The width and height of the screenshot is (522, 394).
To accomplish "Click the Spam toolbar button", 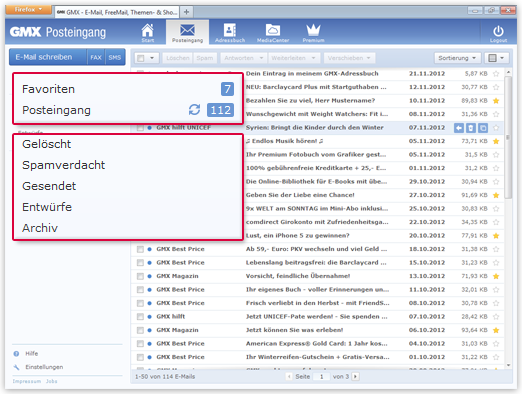I will 205,58.
